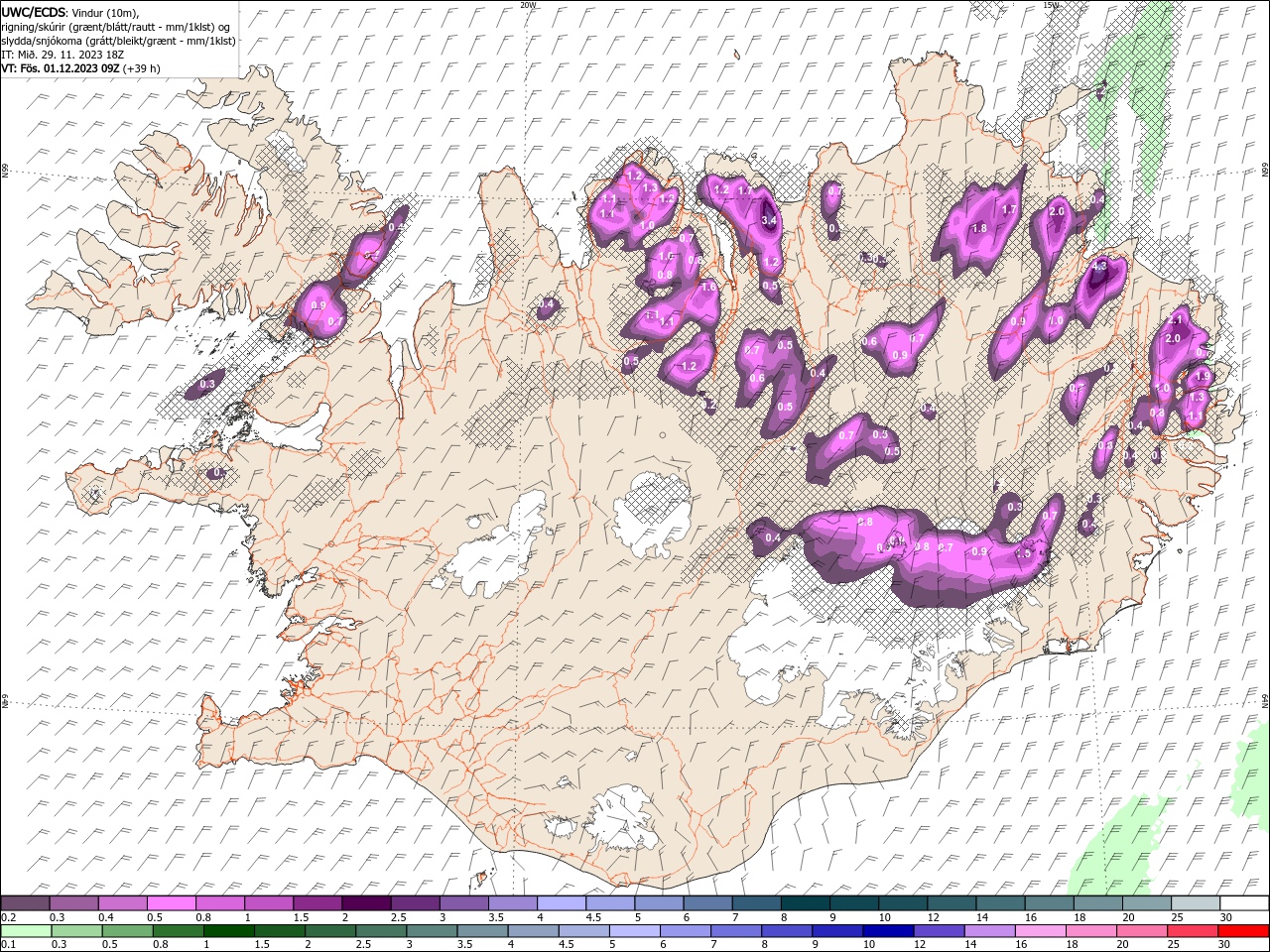This screenshot has height=952, width=1270.
Task: Select top-row white swatch labeled 30
Action: (x=1244, y=902)
